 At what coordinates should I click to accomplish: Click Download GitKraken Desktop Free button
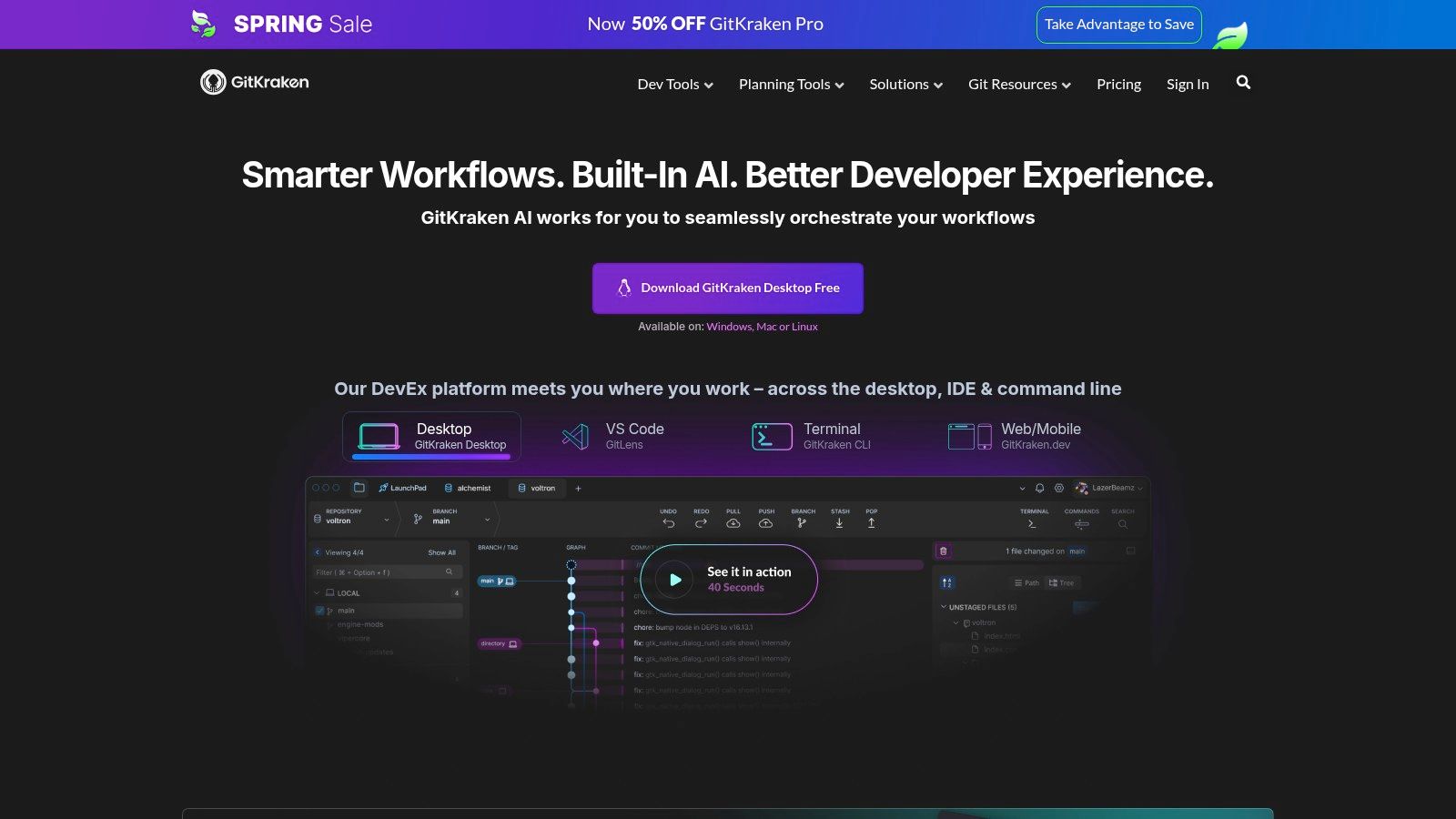pos(727,288)
